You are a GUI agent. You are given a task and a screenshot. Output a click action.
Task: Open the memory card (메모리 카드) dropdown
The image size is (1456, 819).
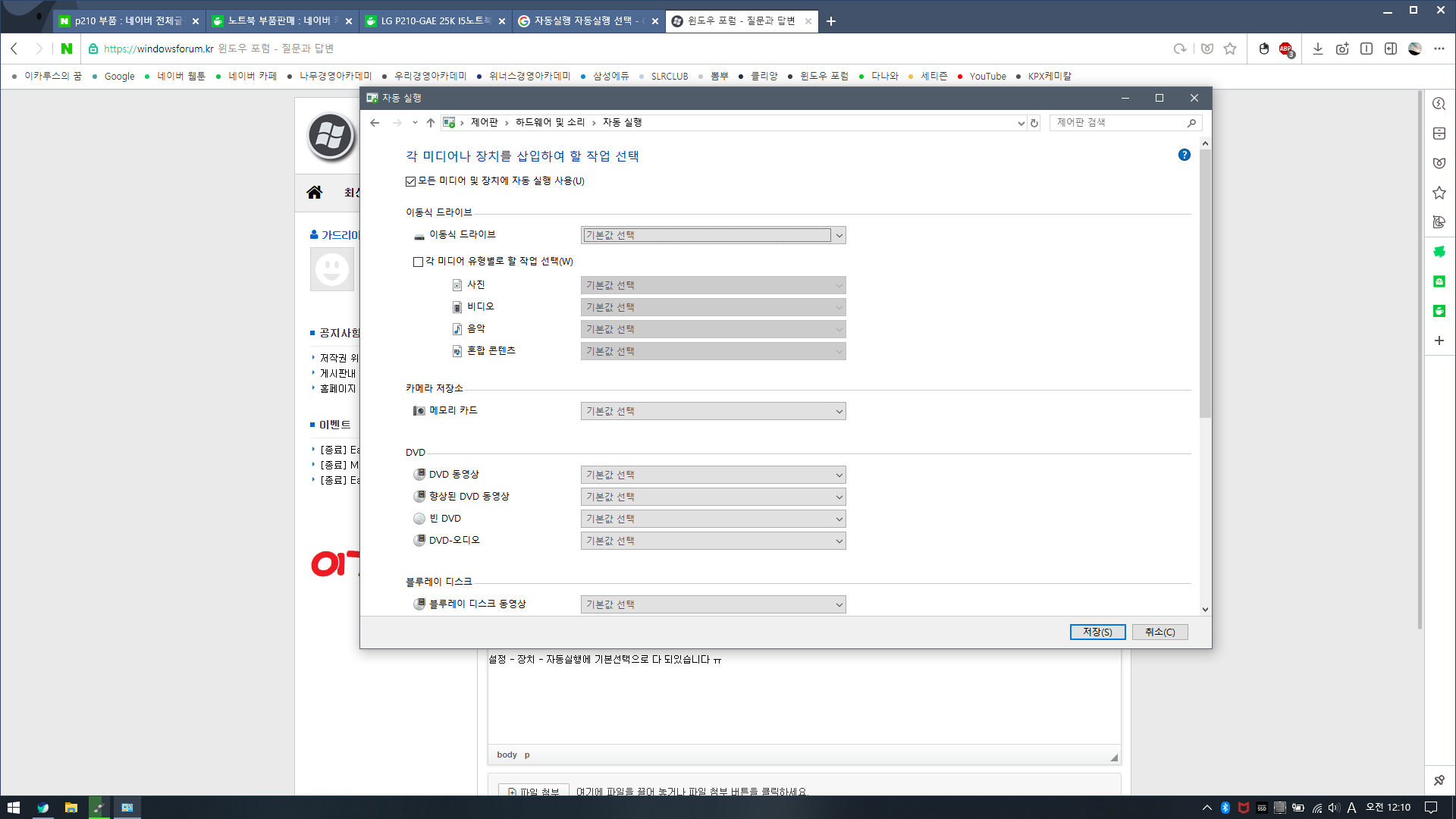pyautogui.click(x=713, y=411)
